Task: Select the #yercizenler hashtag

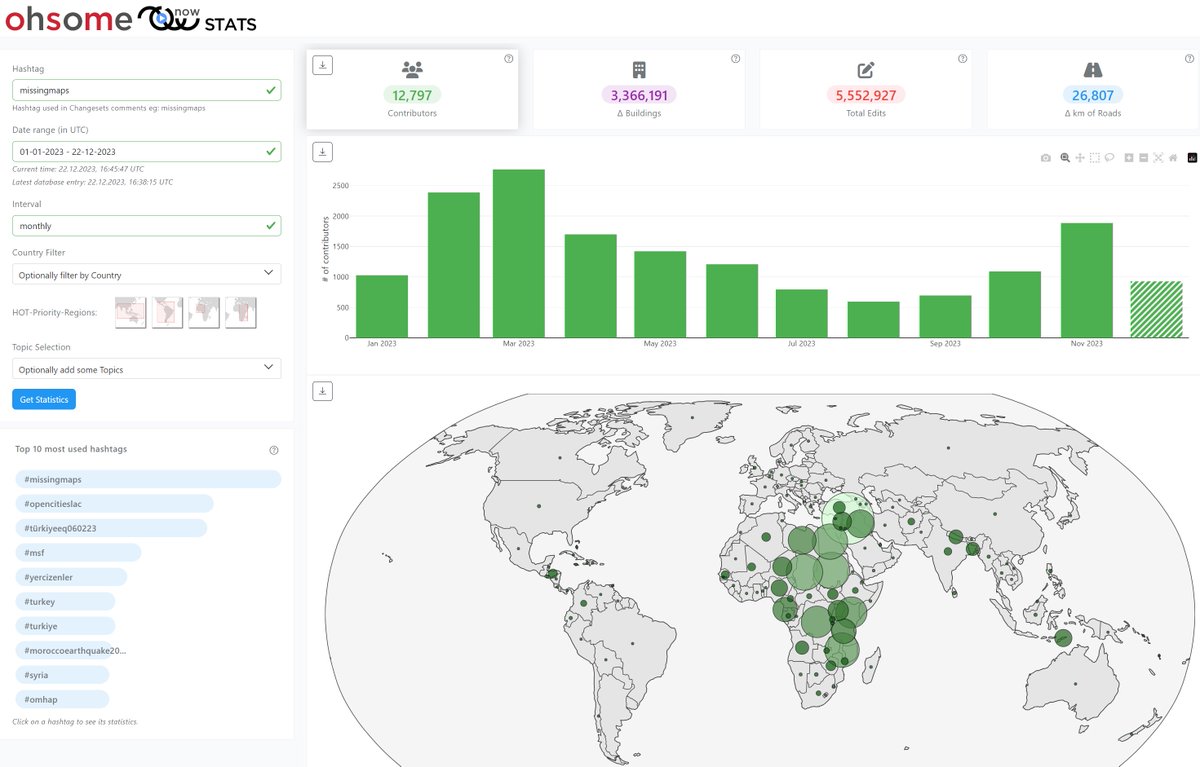Action: click(71, 577)
